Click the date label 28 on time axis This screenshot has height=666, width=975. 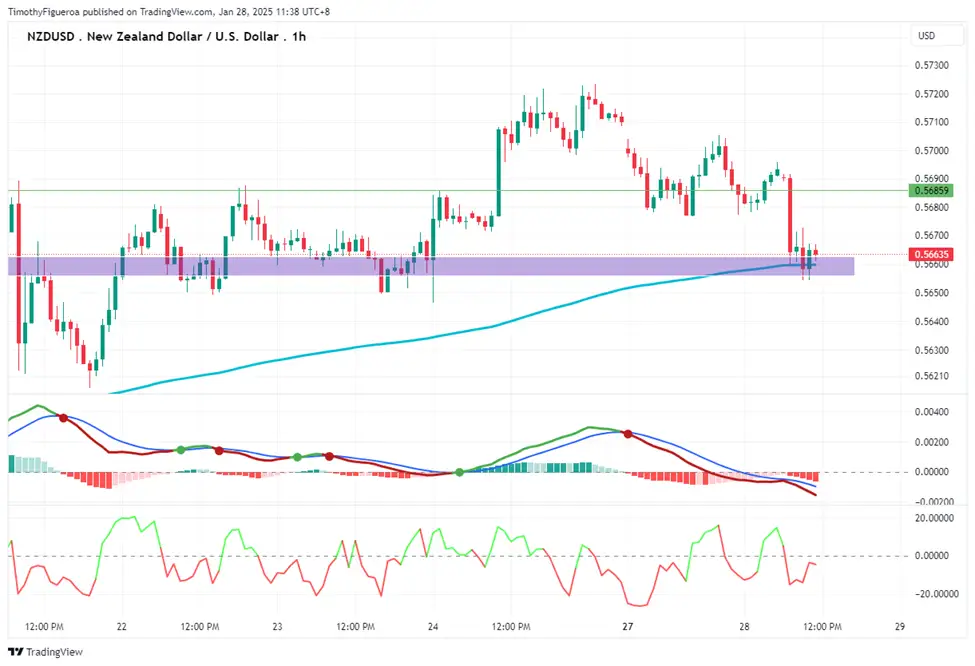(744, 626)
